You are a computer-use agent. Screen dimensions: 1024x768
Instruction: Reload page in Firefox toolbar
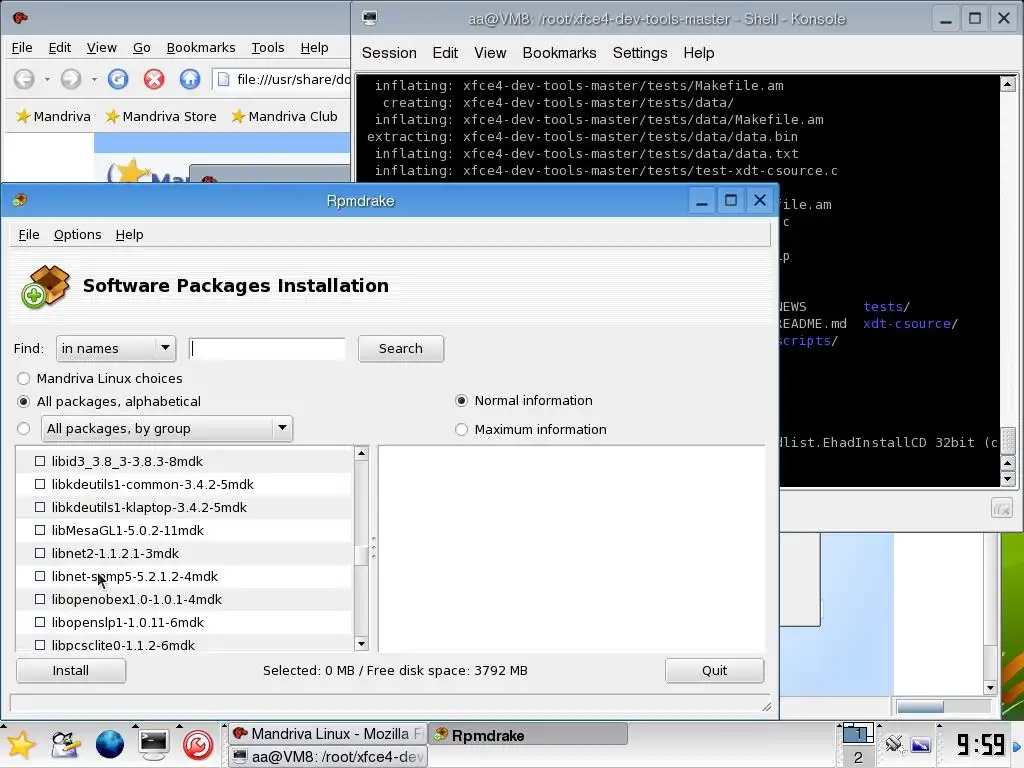118,80
